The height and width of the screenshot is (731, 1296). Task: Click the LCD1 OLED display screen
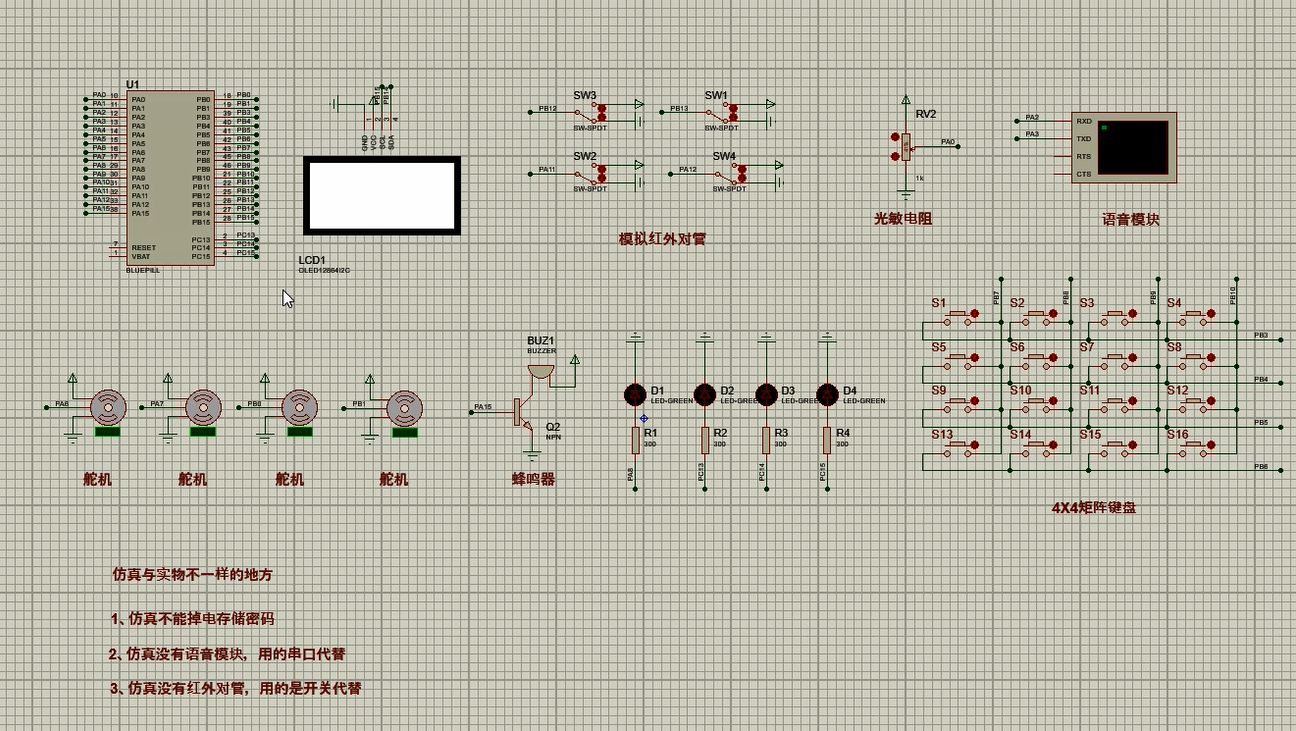382,196
